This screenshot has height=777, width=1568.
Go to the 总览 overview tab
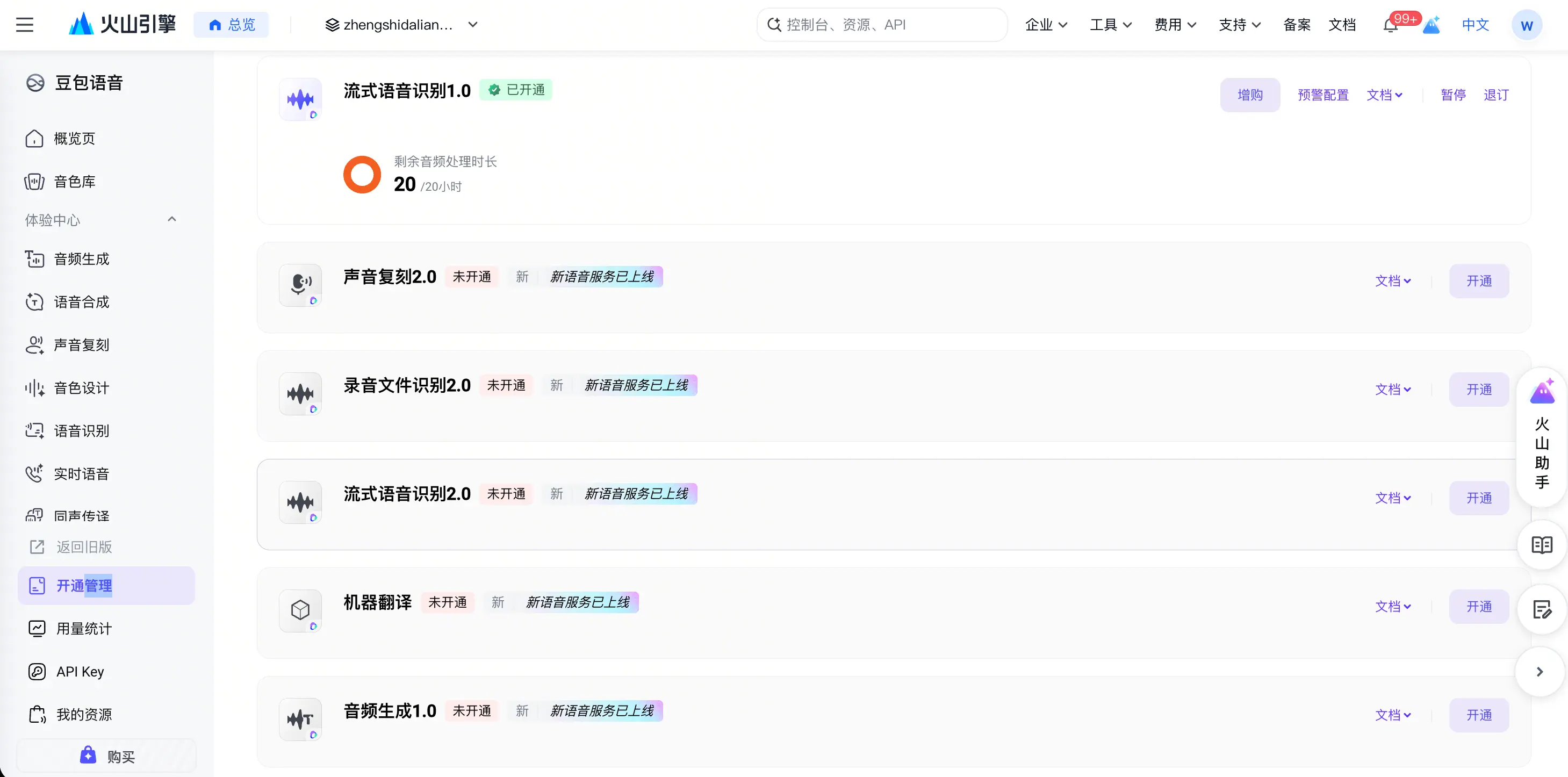click(x=231, y=25)
